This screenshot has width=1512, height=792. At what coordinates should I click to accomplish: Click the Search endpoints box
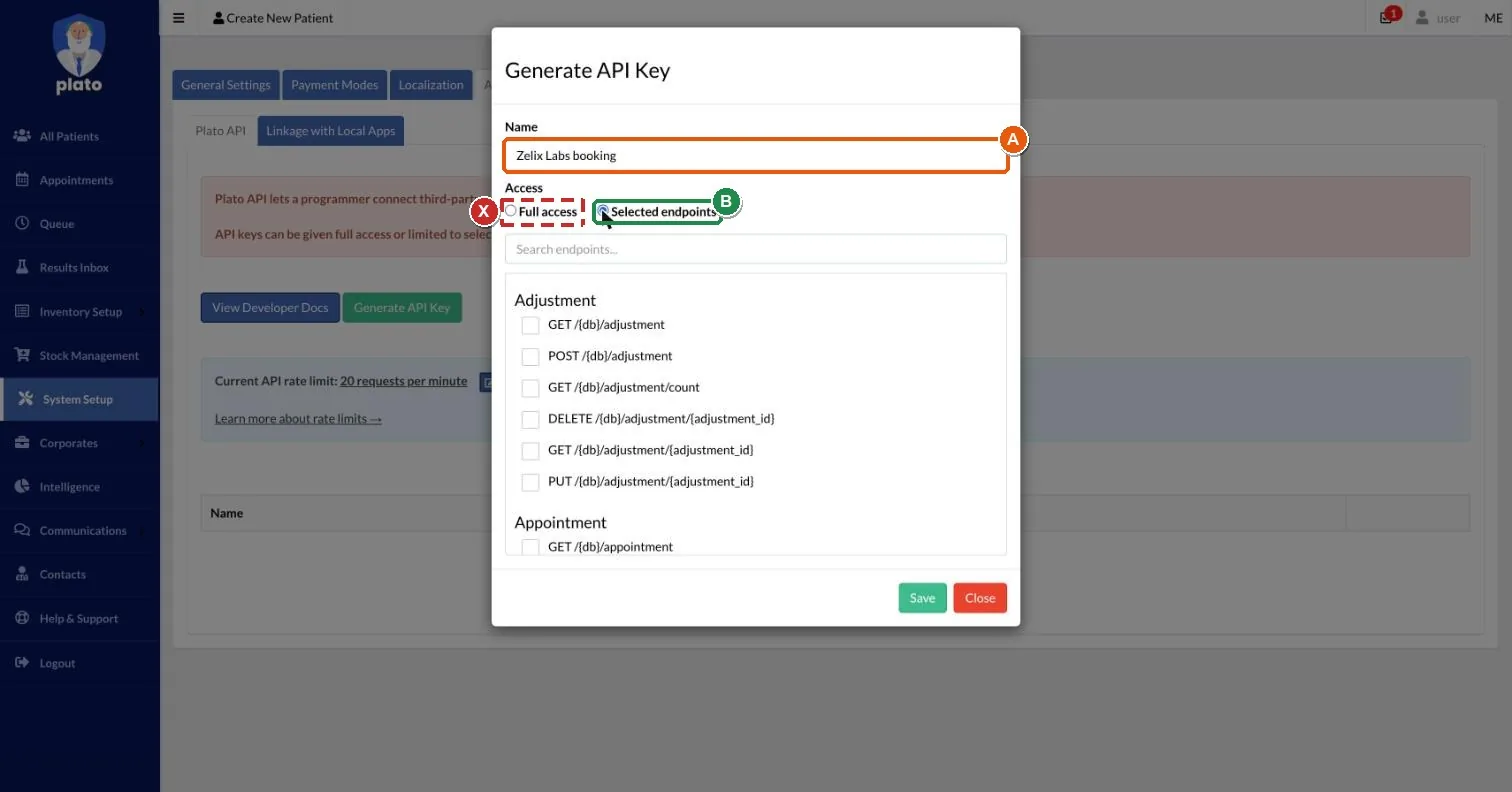756,249
